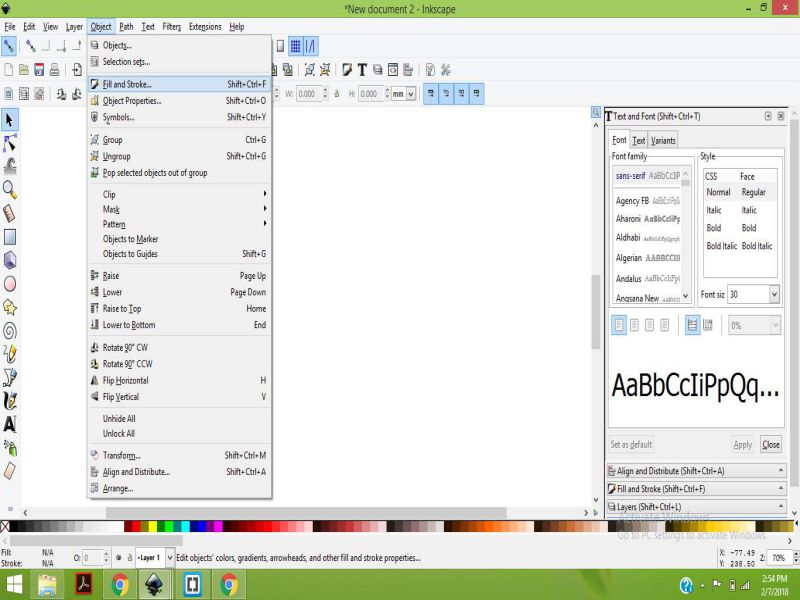Select Bold Italic in Style list
This screenshot has height=600, width=800.
pyautogui.click(x=739, y=246)
